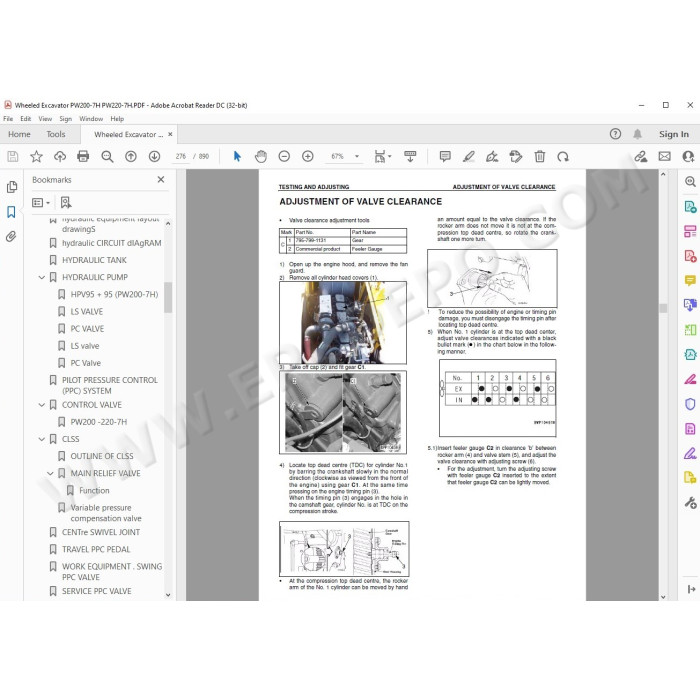700x700 pixels.
Task: Collapse the CONTROL VALVE bookmark
Action: (x=42, y=405)
